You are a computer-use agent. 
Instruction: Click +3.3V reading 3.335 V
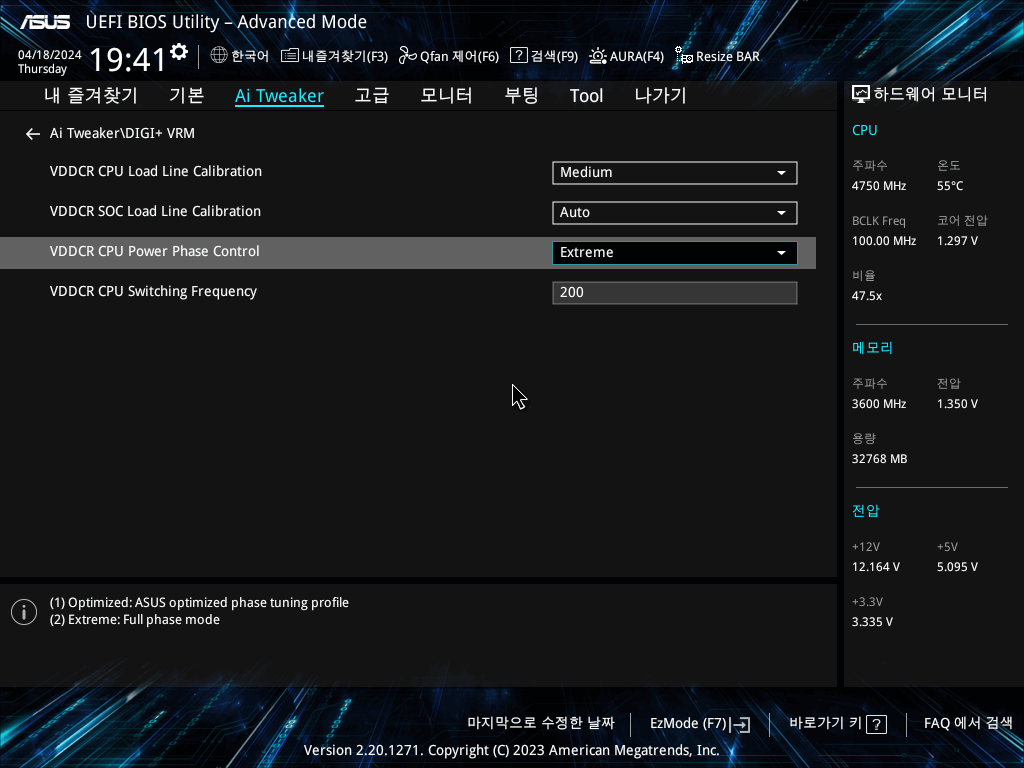[872, 622]
